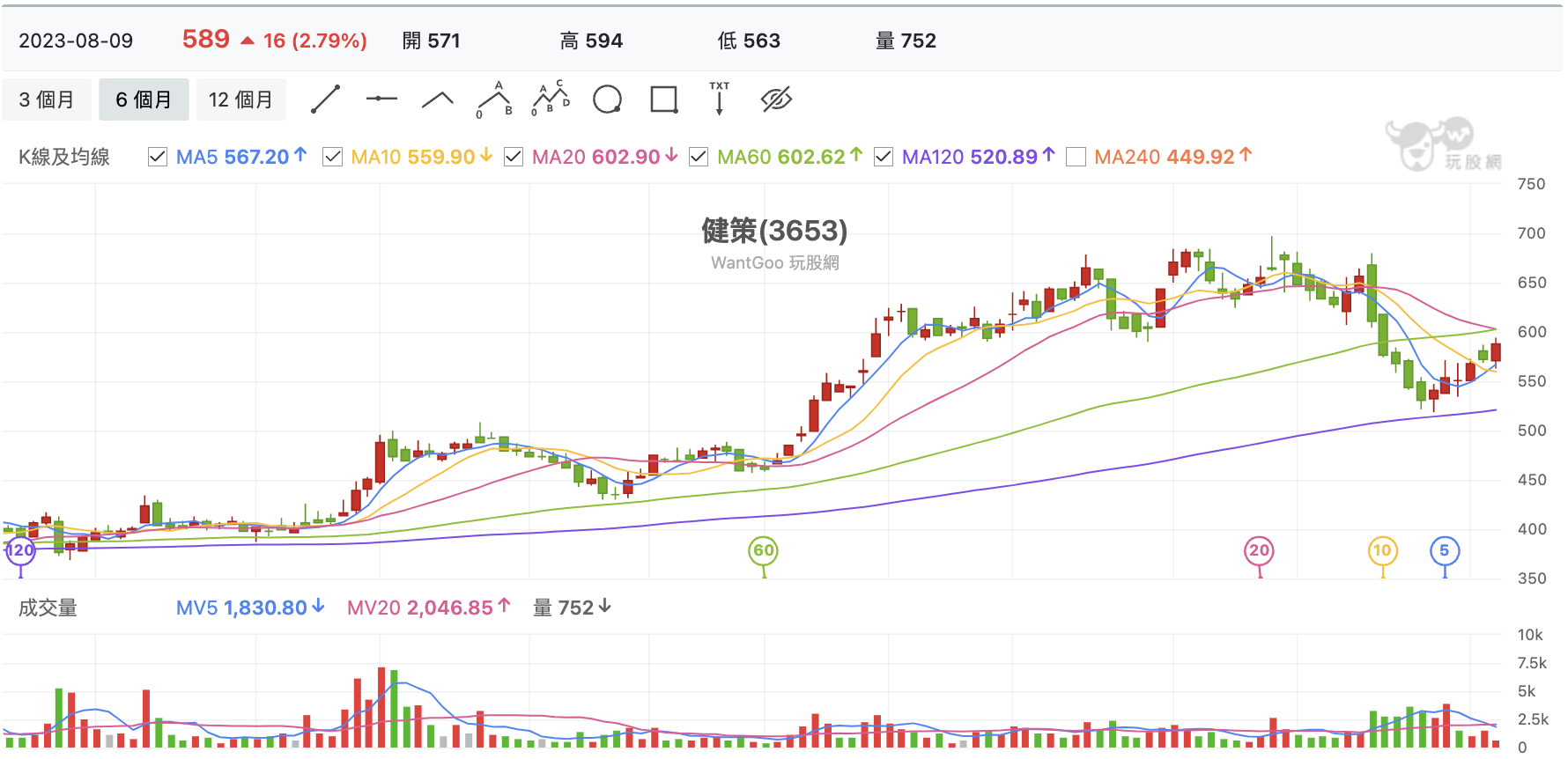Activate the TXT text annotation tool
Screen dimensions: 1568x759
click(720, 99)
